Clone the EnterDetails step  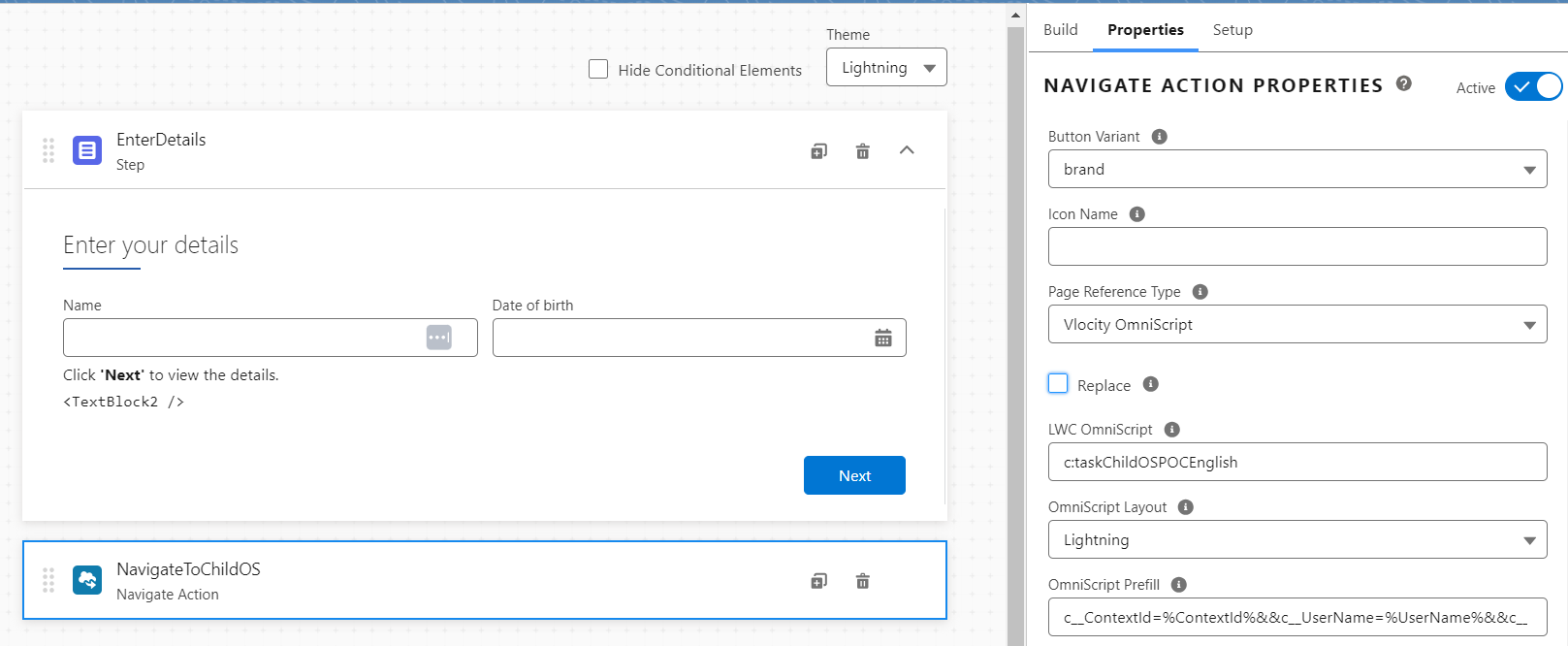point(819,151)
